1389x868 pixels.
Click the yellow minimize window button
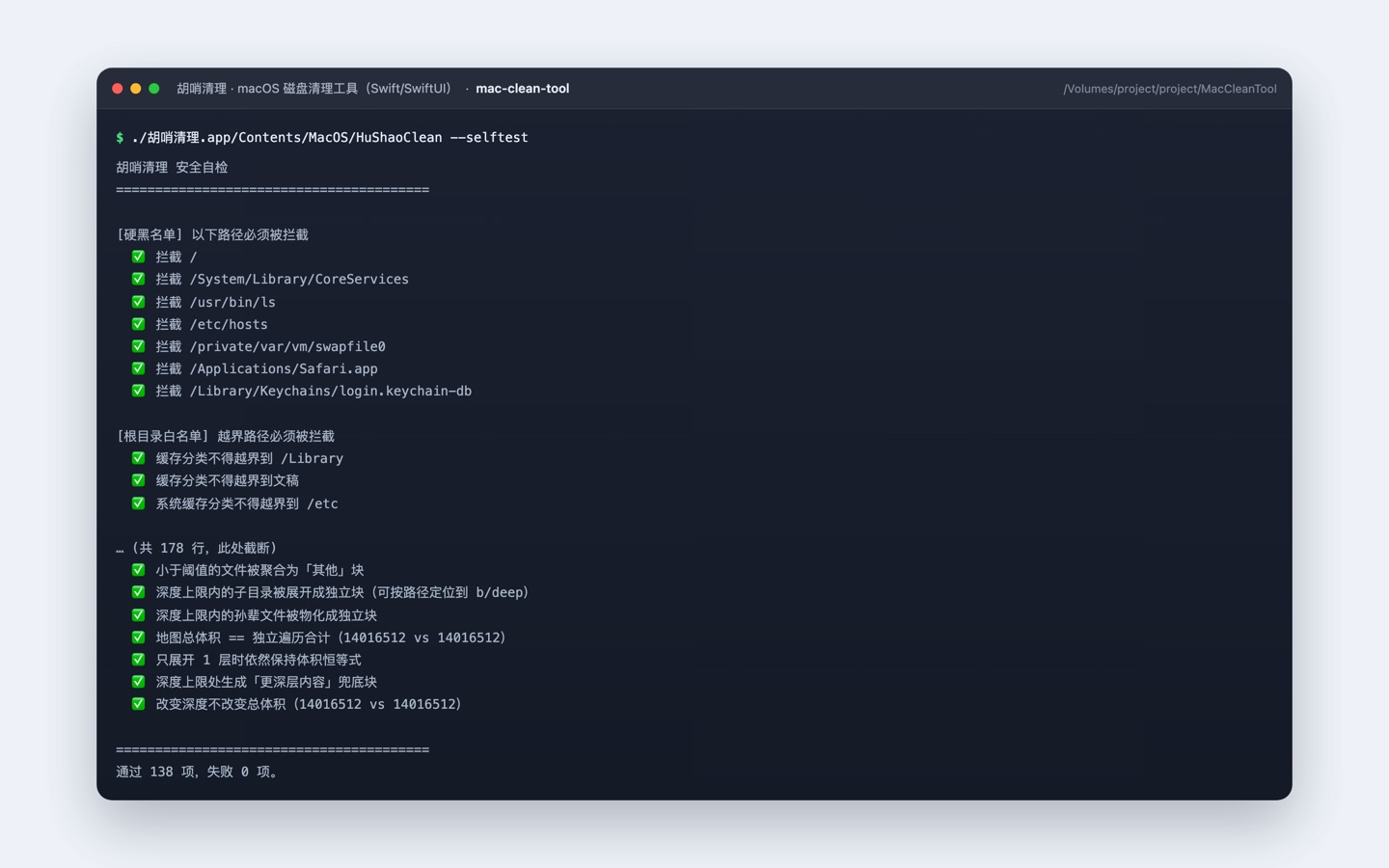136,89
